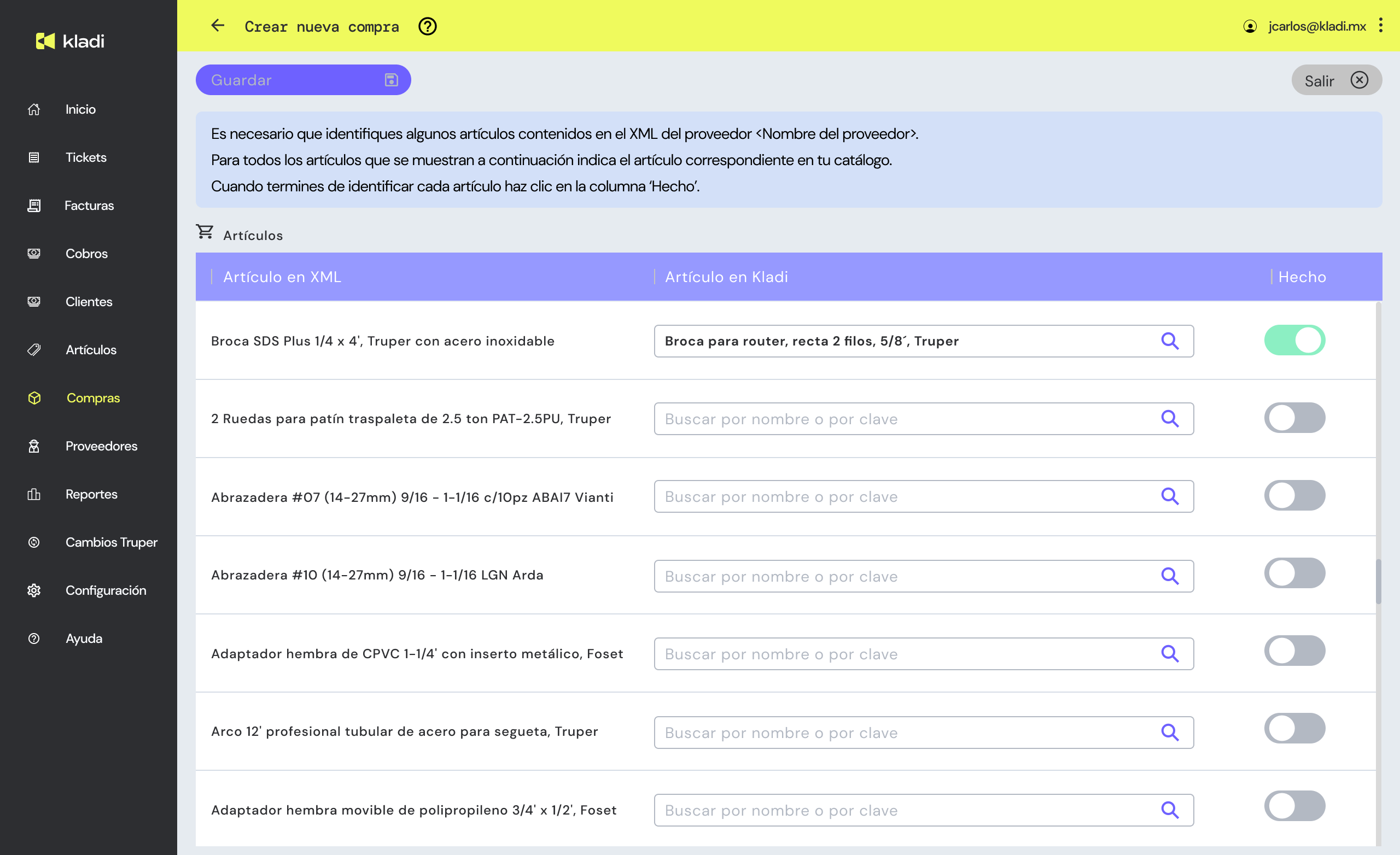Go to Facturas in sidebar
Screen dimensions: 1400x855
click(89, 206)
